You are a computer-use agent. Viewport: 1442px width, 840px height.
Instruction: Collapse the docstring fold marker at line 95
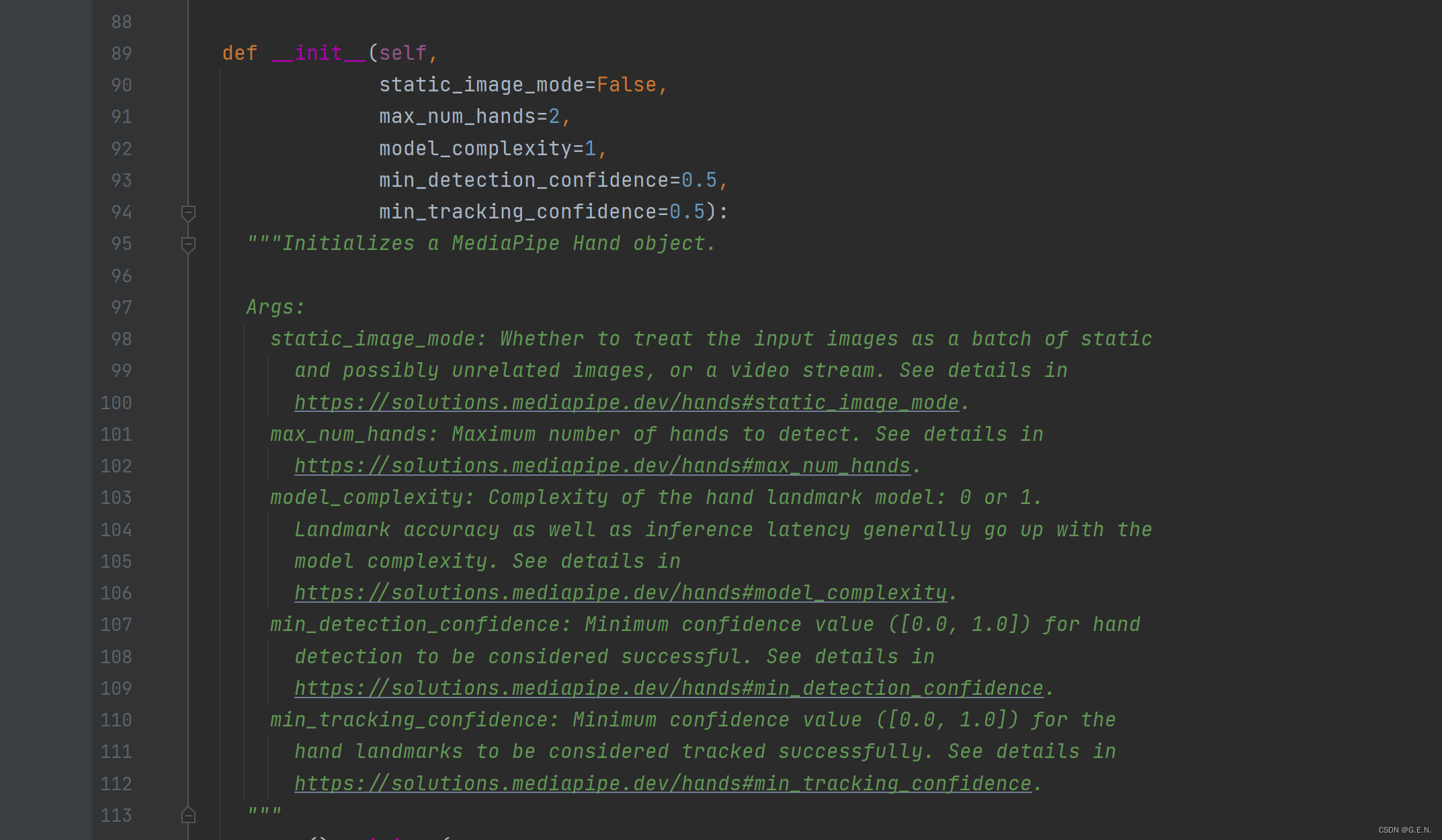pos(188,245)
